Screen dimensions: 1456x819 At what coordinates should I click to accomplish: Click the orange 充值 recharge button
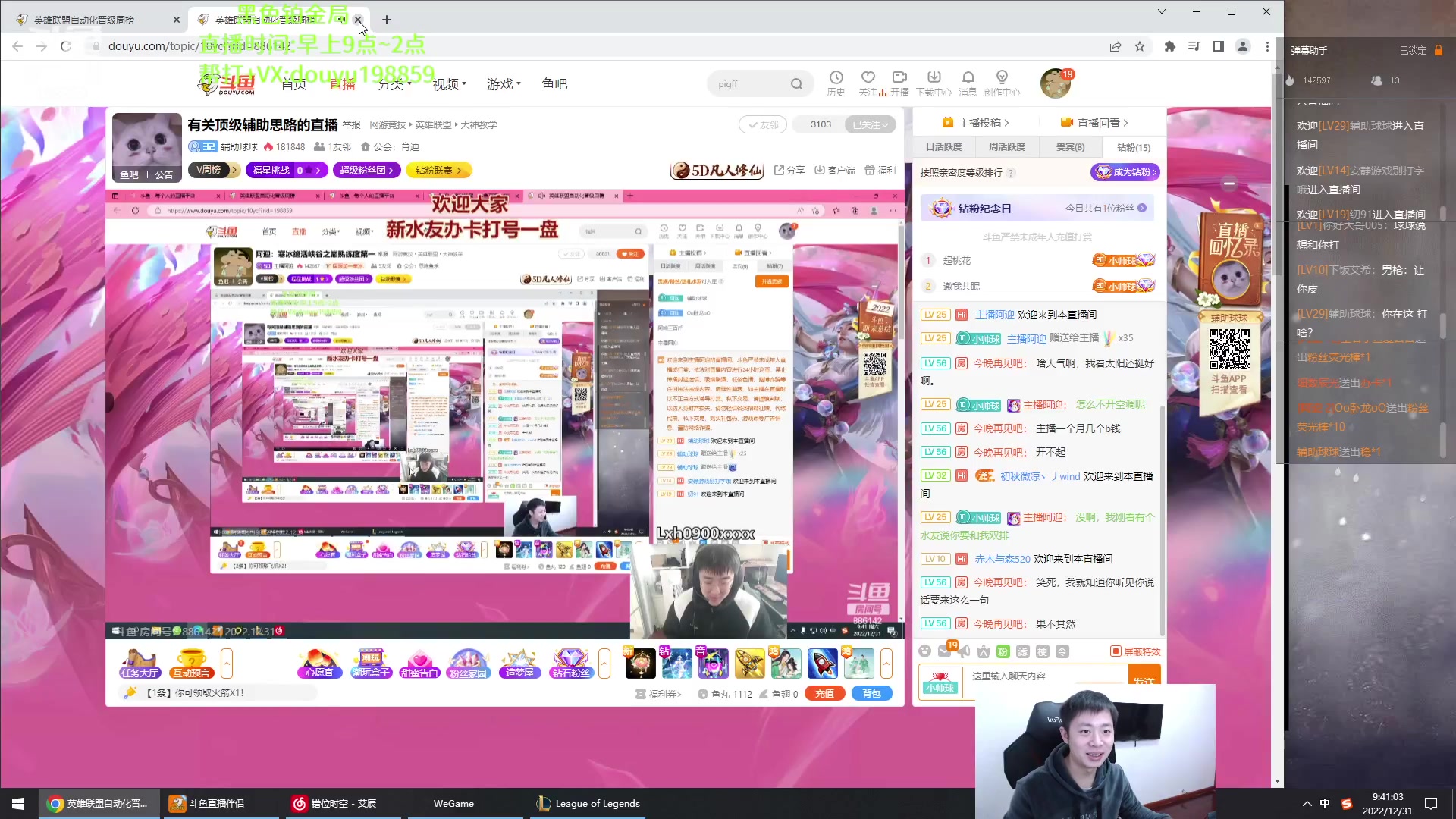tap(824, 693)
